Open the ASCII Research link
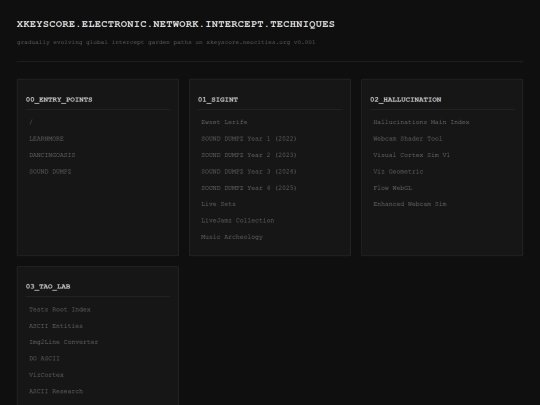The image size is (540, 405). pyautogui.click(x=56, y=391)
